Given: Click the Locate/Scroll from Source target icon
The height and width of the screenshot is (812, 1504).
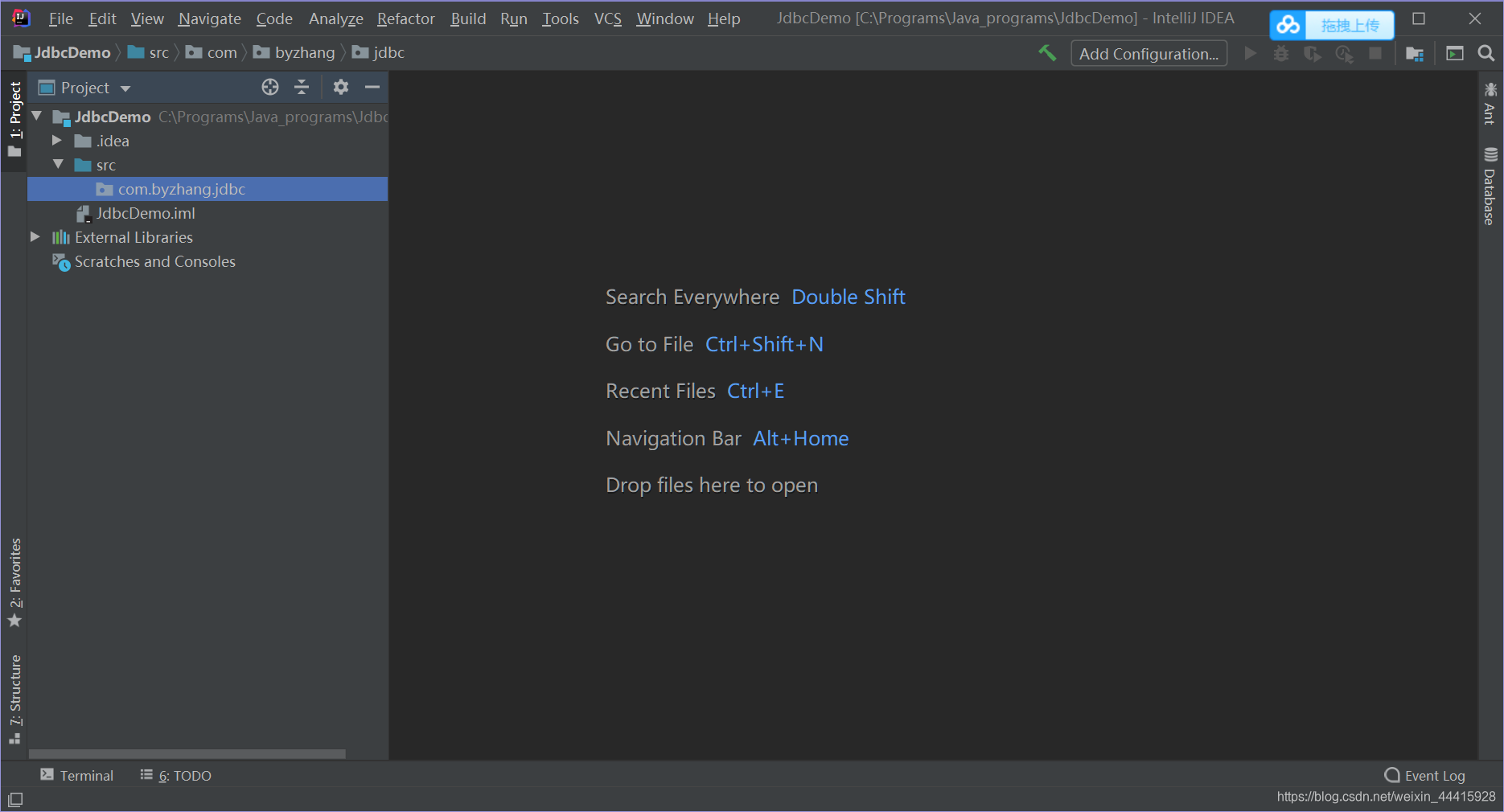Looking at the screenshot, I should pos(270,87).
